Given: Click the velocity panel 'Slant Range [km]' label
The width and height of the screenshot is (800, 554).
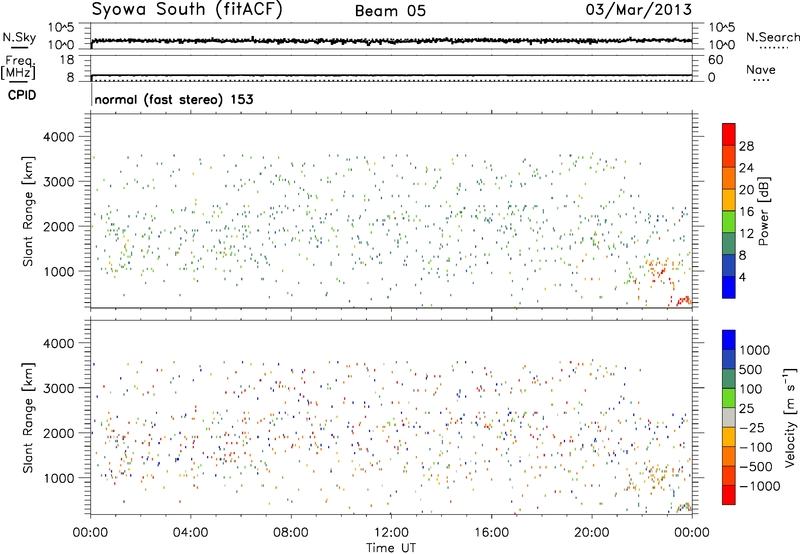Looking at the screenshot, I should coord(28,418).
